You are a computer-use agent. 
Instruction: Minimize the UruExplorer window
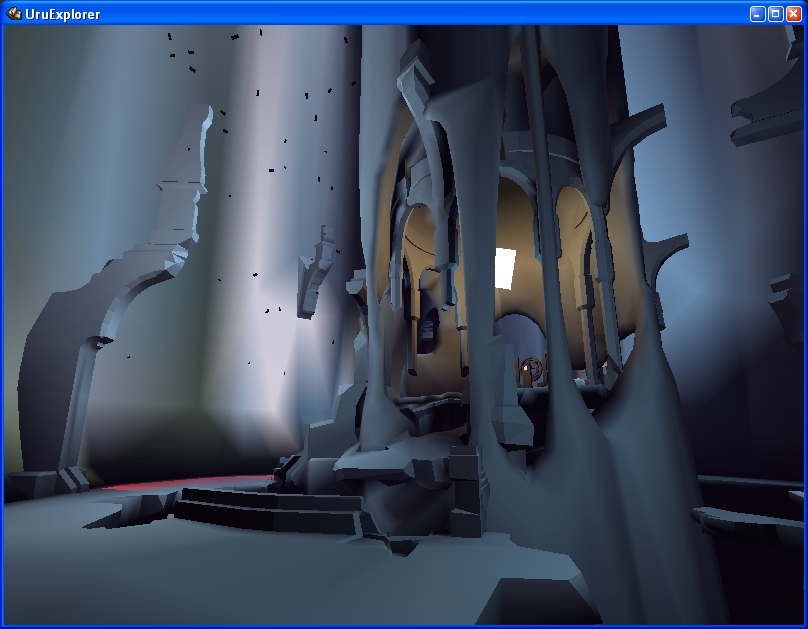757,14
